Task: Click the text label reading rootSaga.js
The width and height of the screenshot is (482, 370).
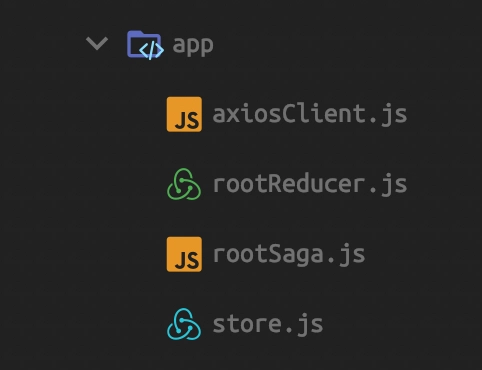Action: (289, 255)
